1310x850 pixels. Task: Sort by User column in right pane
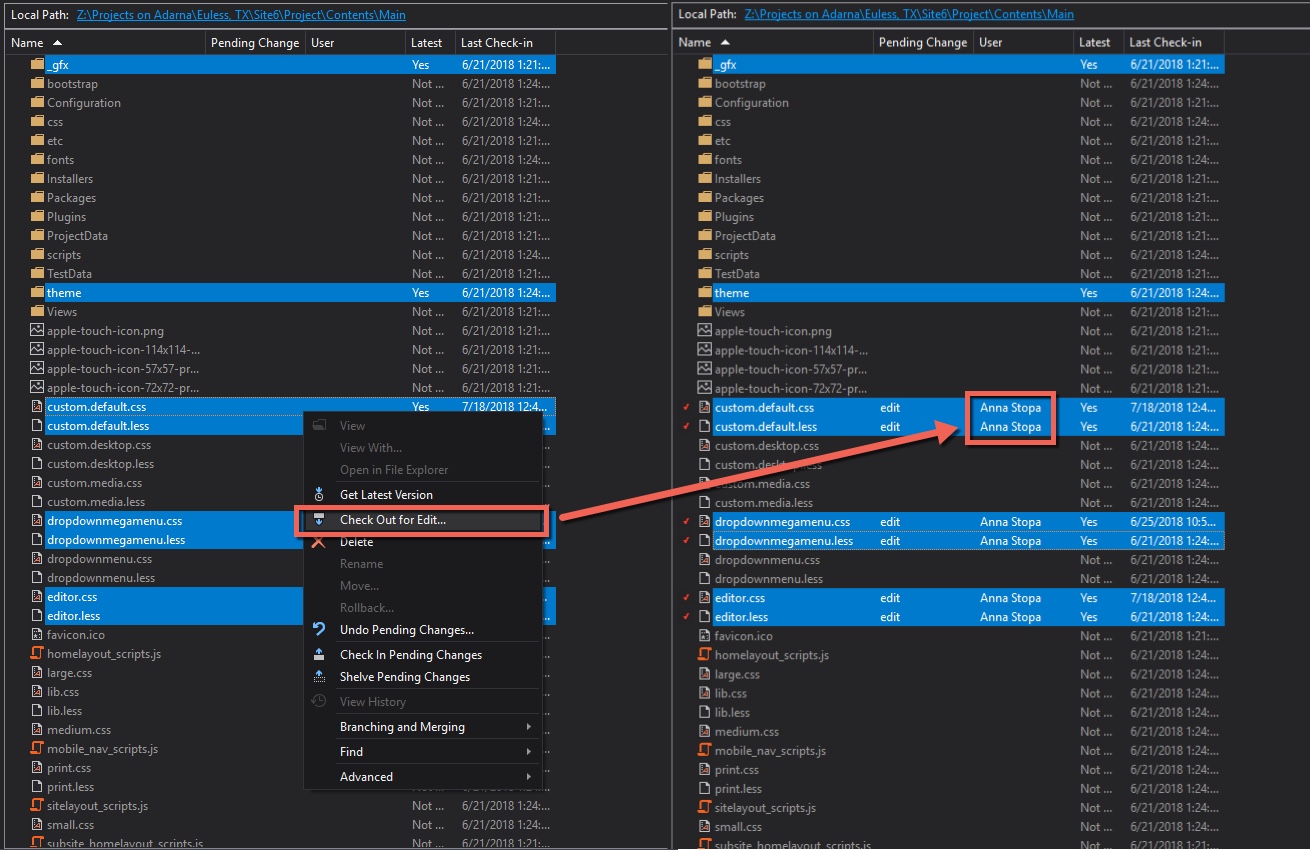(1024, 43)
